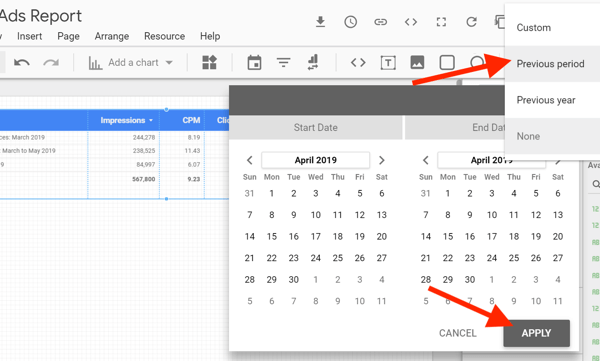Screen dimensions: 600x361
Task: Sort by Impressions column header
Action: point(123,120)
